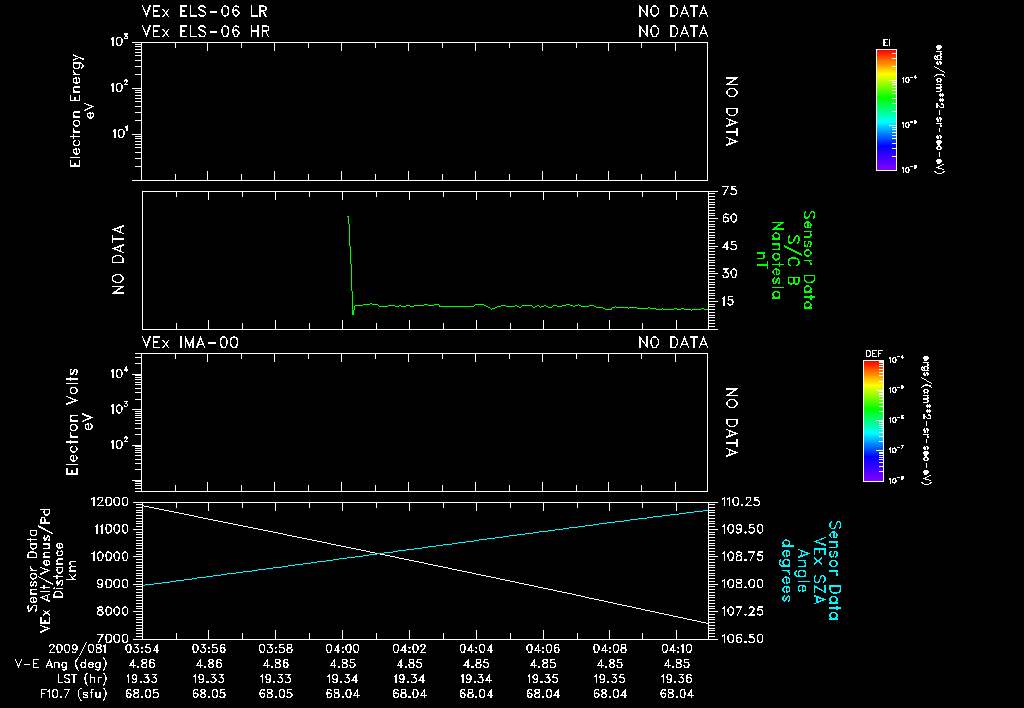Click the date label '2009/081'
This screenshot has width=1024, height=708.
(78, 649)
